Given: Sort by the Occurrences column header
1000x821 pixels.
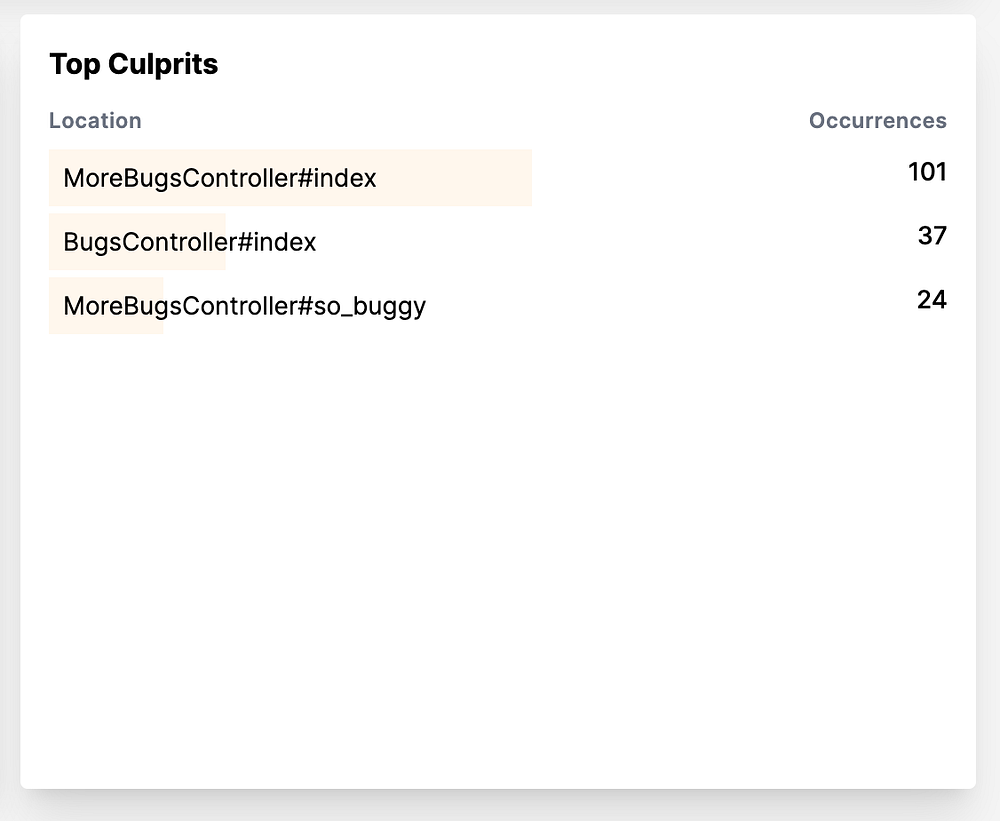Looking at the screenshot, I should point(877,121).
